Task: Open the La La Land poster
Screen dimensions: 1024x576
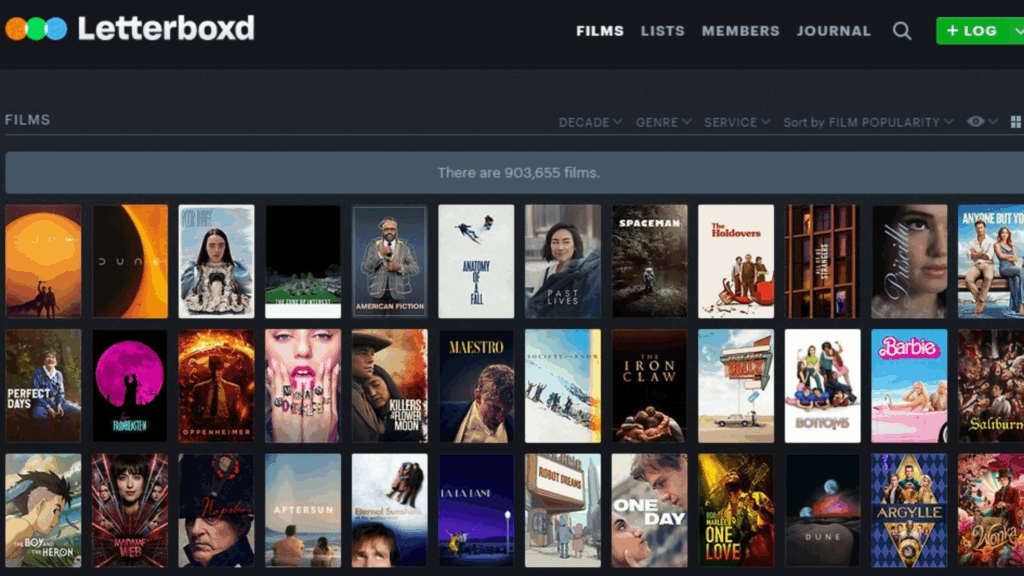Action: click(476, 510)
